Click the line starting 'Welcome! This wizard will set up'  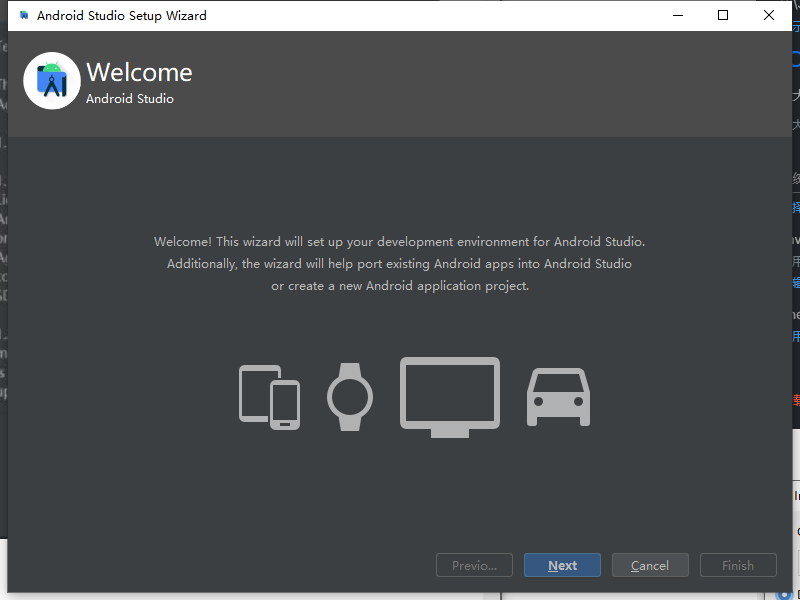pos(399,241)
